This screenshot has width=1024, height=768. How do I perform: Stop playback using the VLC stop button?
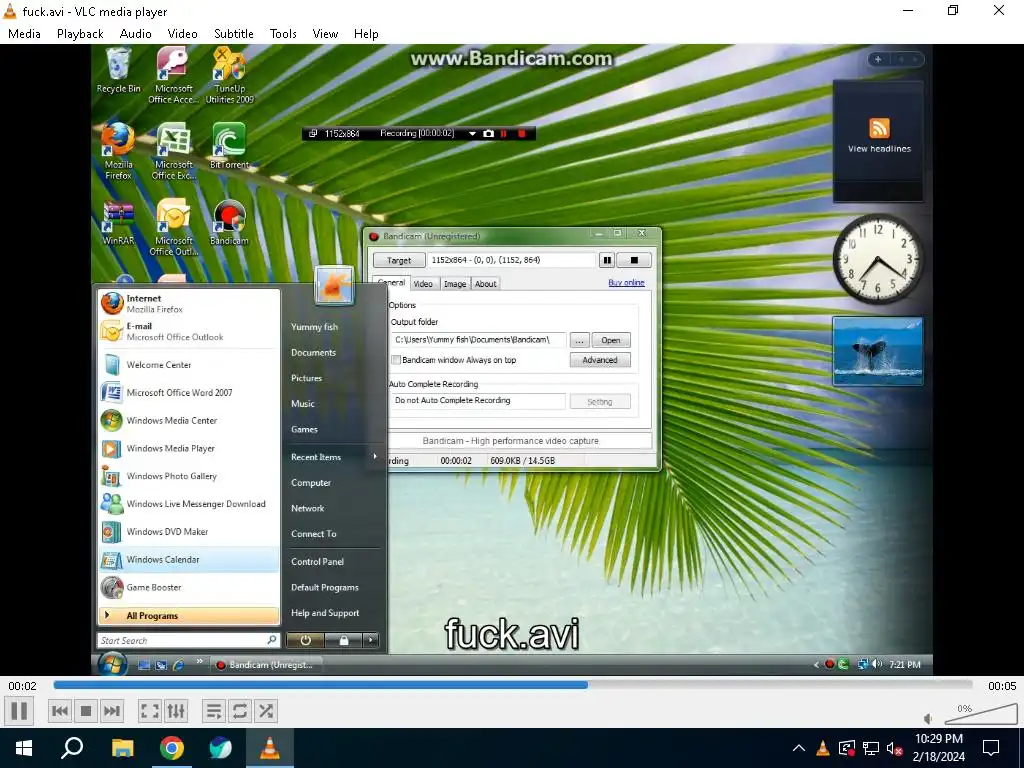(x=86, y=711)
